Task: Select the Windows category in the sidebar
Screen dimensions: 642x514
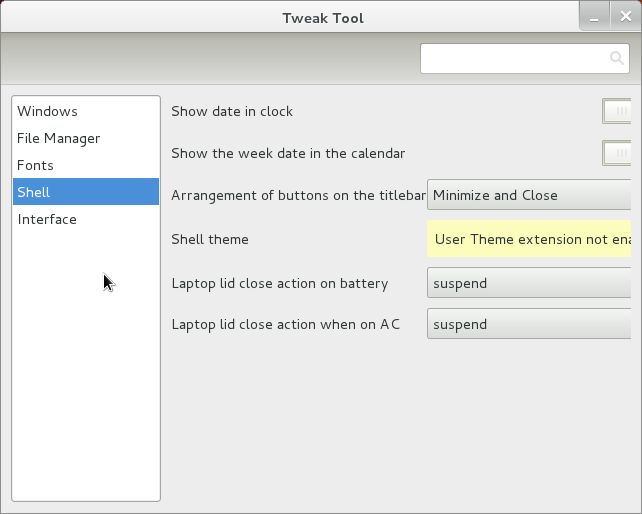Action: pos(47,111)
